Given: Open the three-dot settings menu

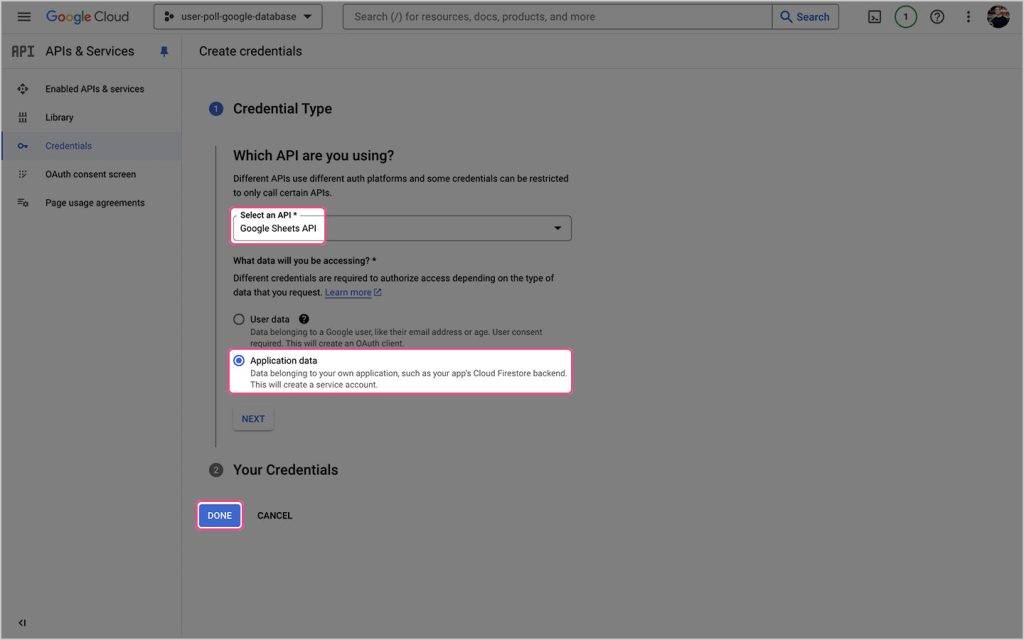Looking at the screenshot, I should pyautogui.click(x=968, y=17).
